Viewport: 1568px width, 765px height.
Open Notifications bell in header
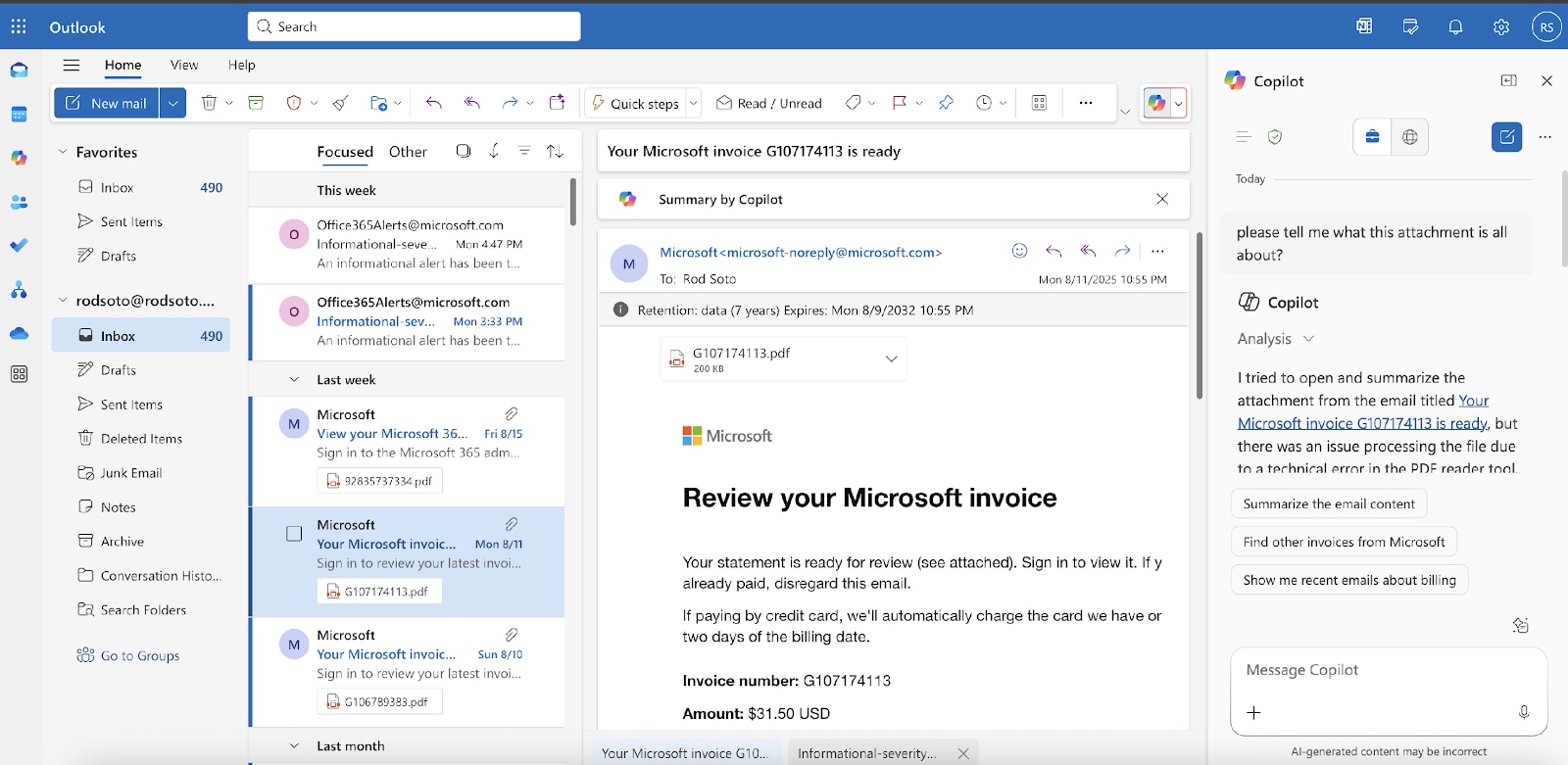1455,26
